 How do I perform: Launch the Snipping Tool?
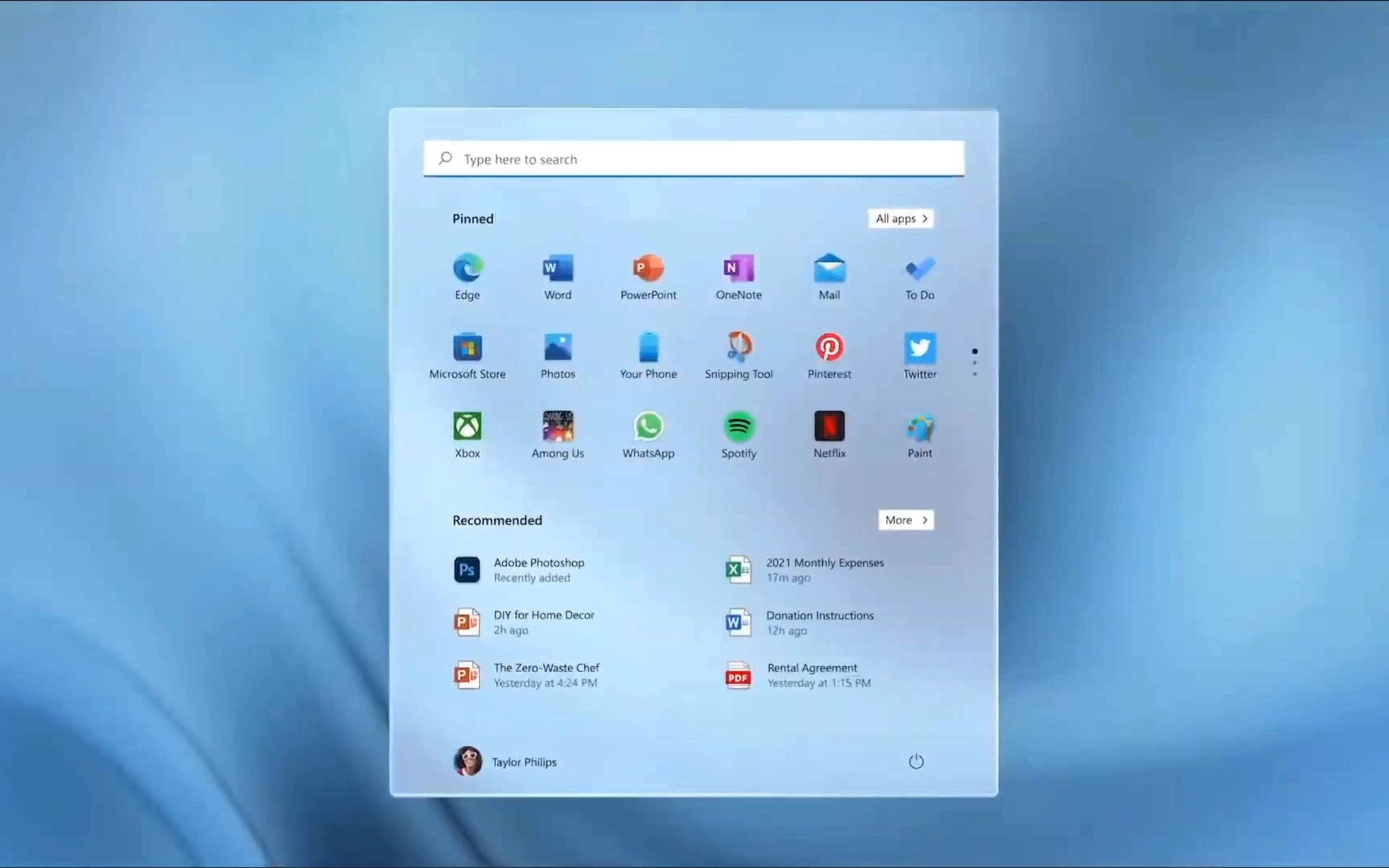pos(739,355)
